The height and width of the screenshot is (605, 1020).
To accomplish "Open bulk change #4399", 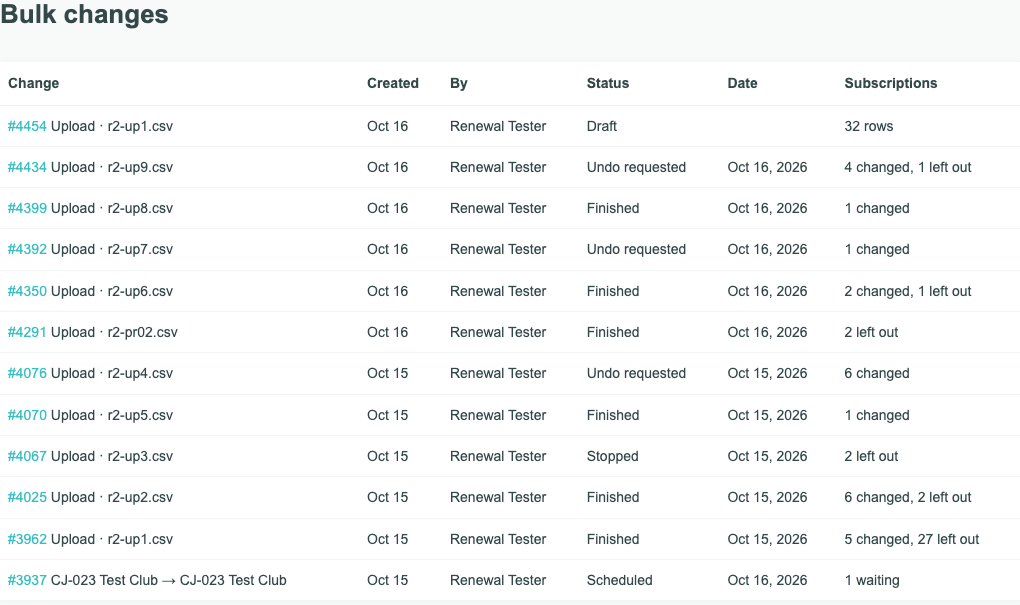I will (27, 208).
